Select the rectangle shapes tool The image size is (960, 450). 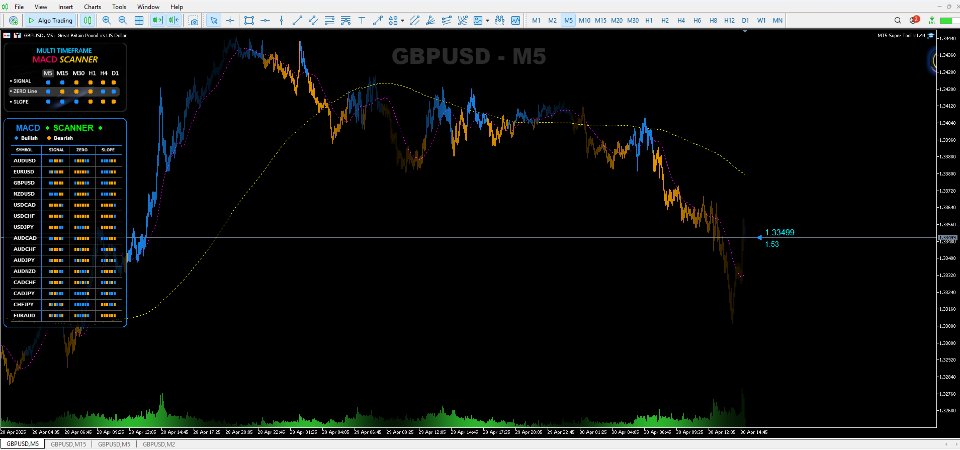[x=248, y=20]
